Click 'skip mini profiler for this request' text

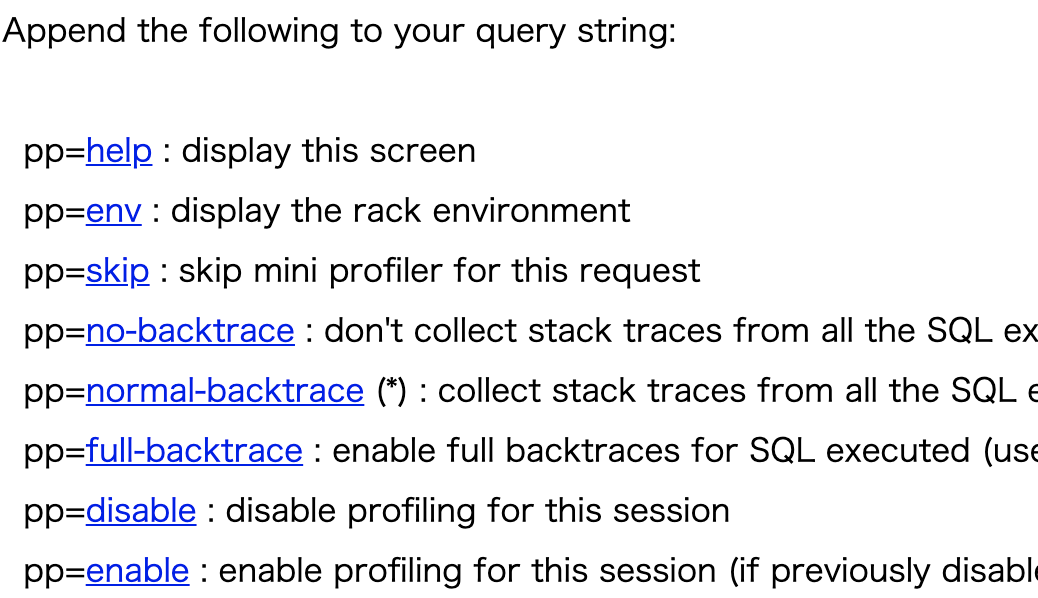(x=439, y=271)
